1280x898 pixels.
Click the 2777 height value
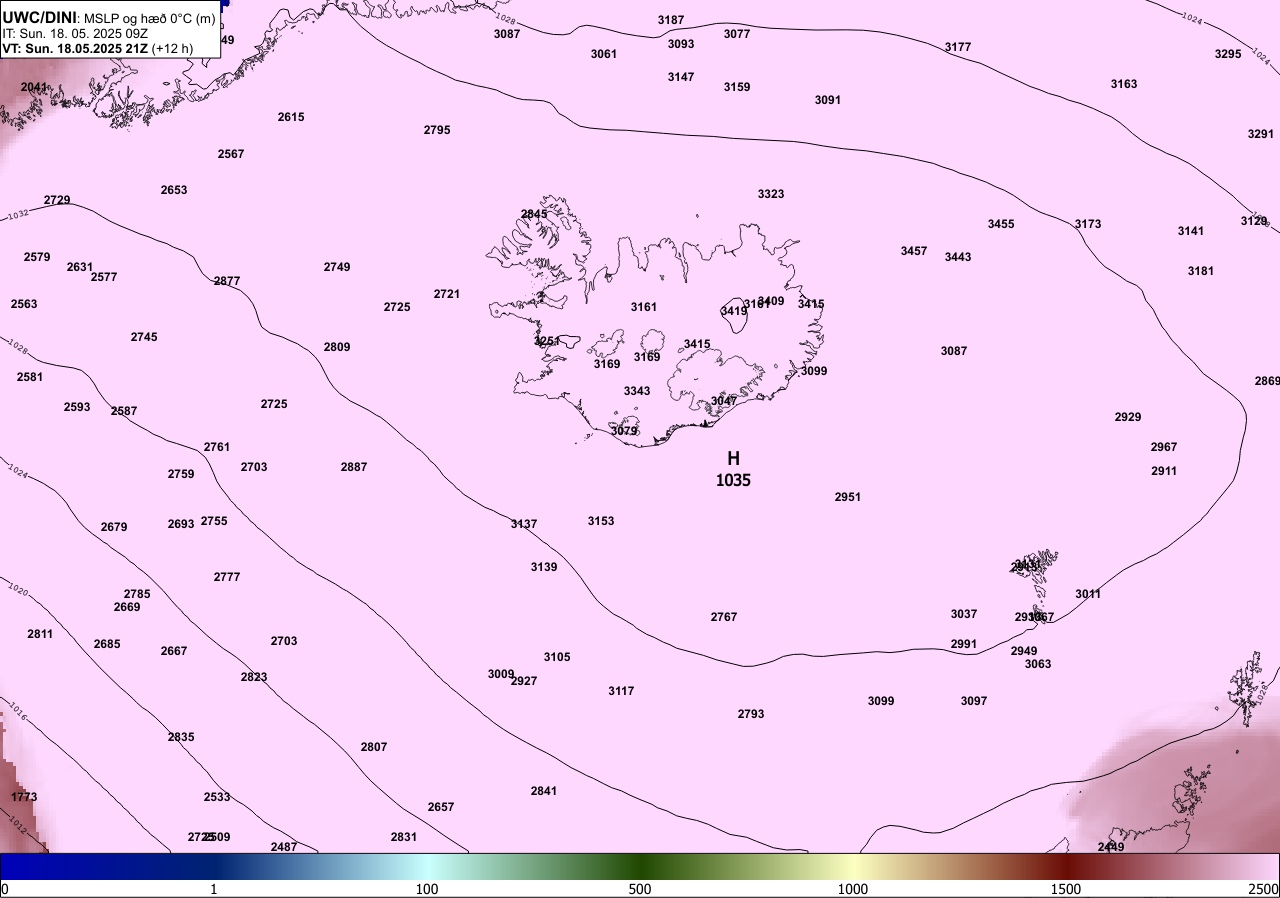tap(227, 577)
